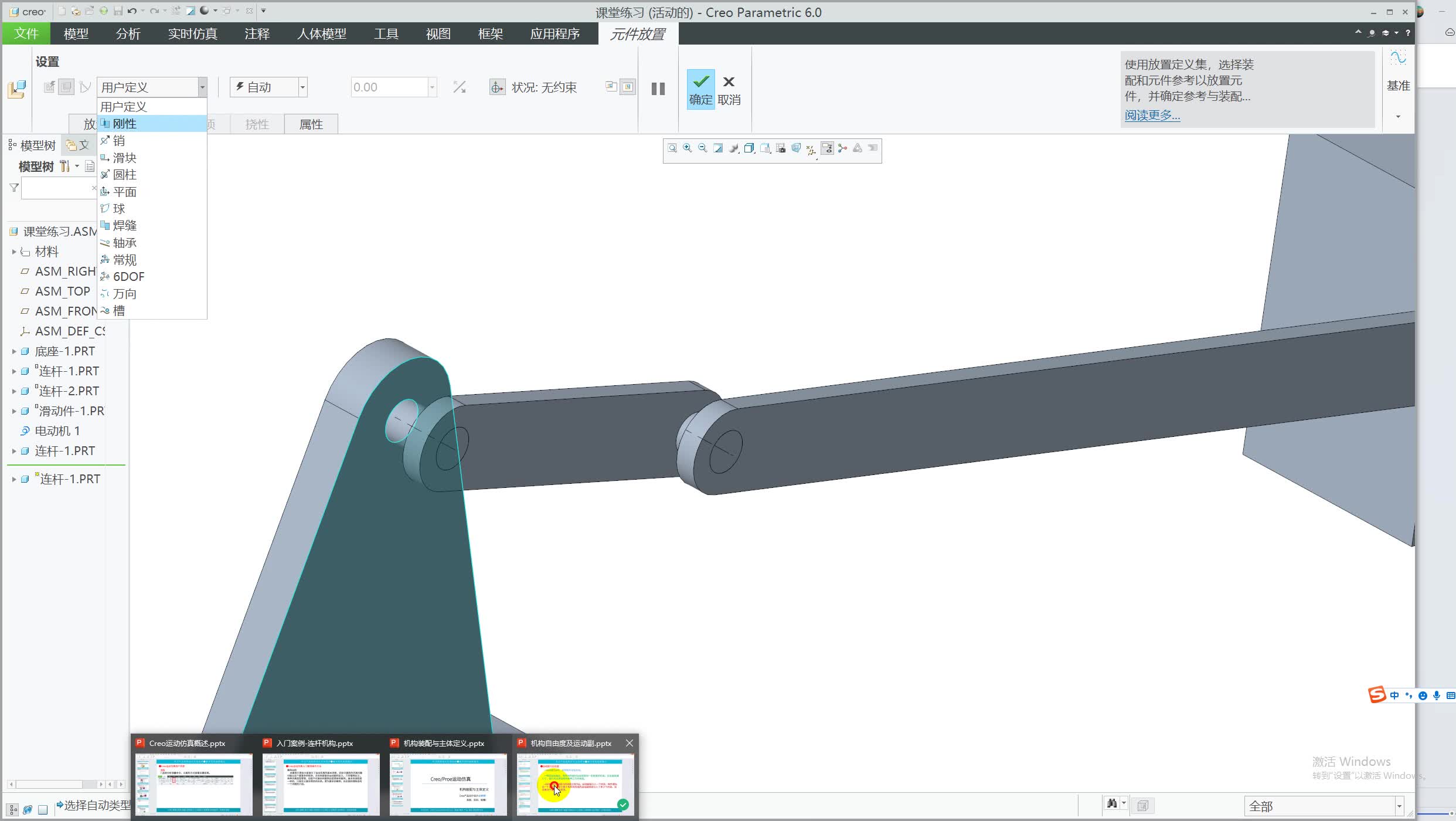Image resolution: width=1456 pixels, height=821 pixels.
Task: Toggle show component in main window
Action: coord(628,87)
